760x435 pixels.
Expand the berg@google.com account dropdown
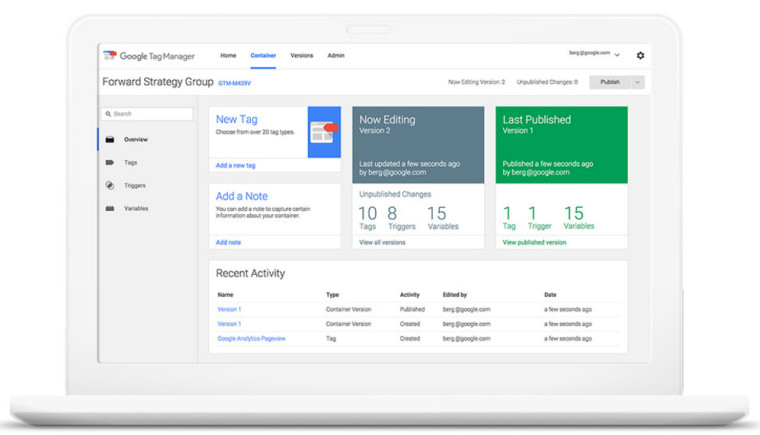(x=617, y=55)
